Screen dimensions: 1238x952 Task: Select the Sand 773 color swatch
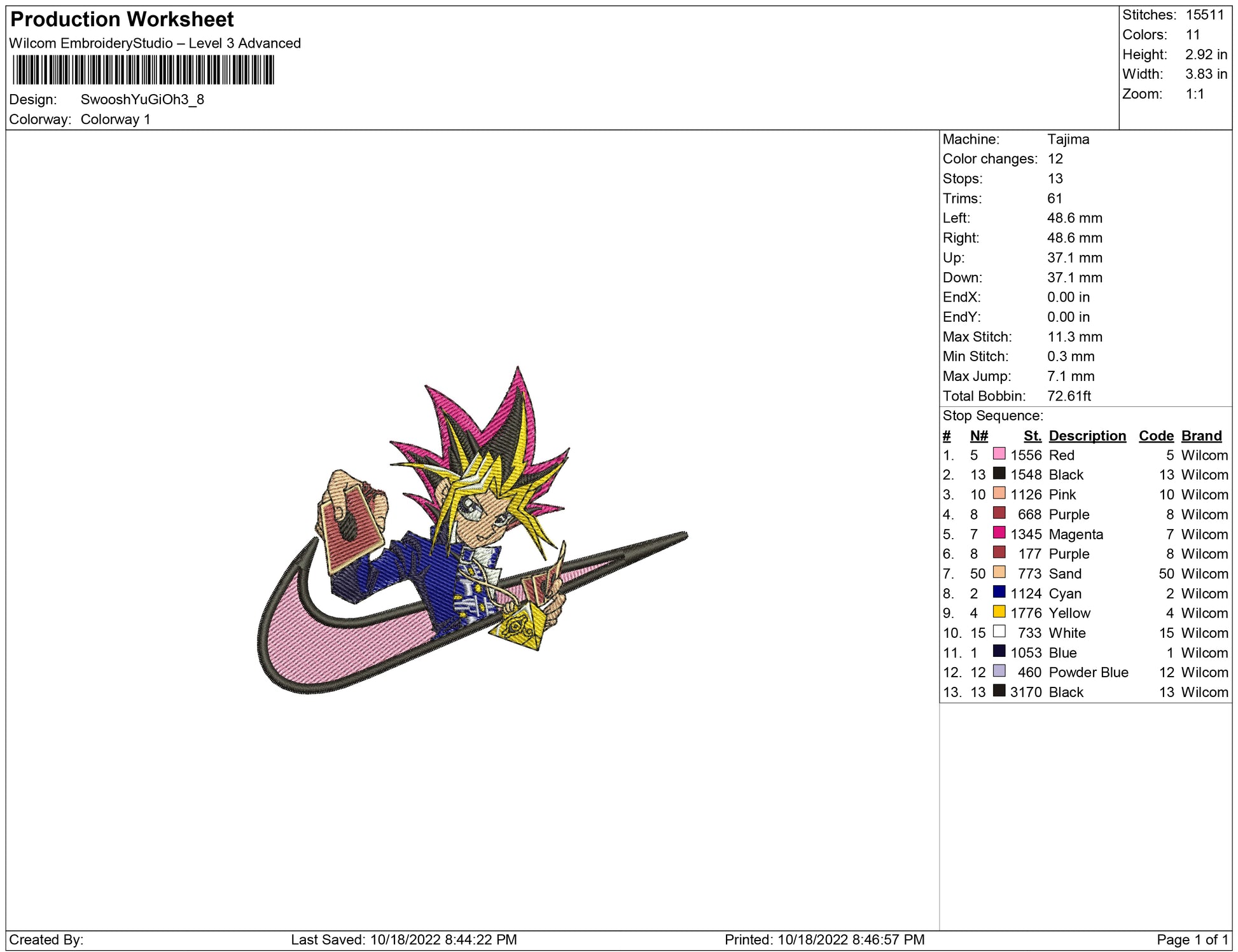pyautogui.click(x=999, y=572)
